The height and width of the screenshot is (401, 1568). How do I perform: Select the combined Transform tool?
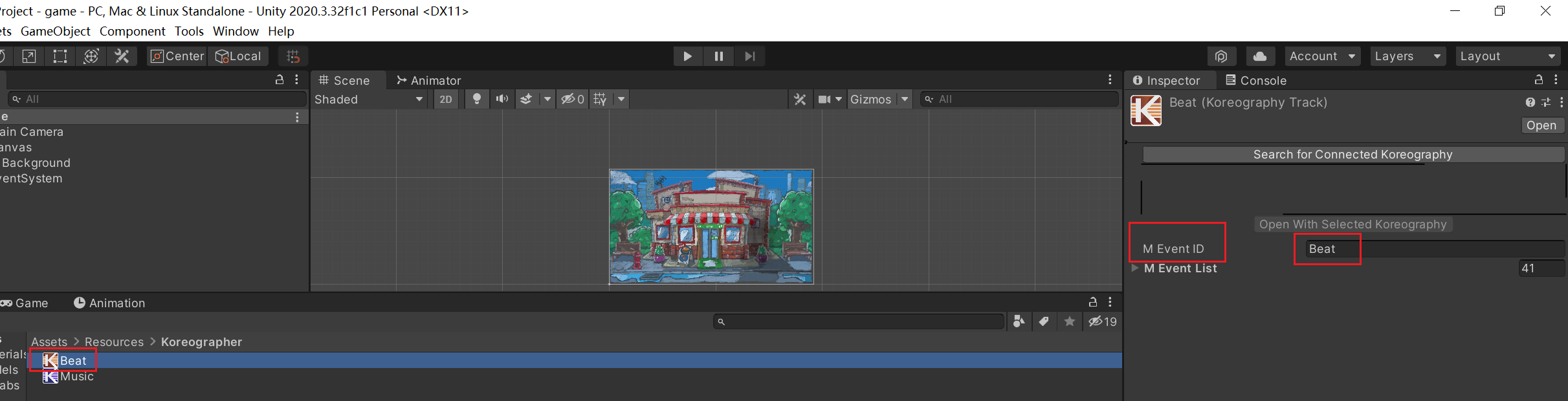click(x=91, y=56)
